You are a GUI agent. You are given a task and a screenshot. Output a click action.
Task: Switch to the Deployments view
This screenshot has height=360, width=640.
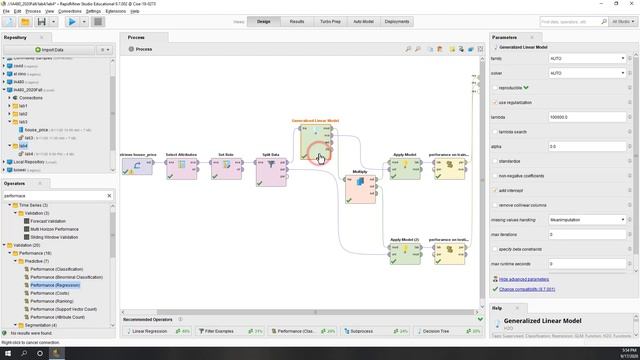[x=397, y=22]
